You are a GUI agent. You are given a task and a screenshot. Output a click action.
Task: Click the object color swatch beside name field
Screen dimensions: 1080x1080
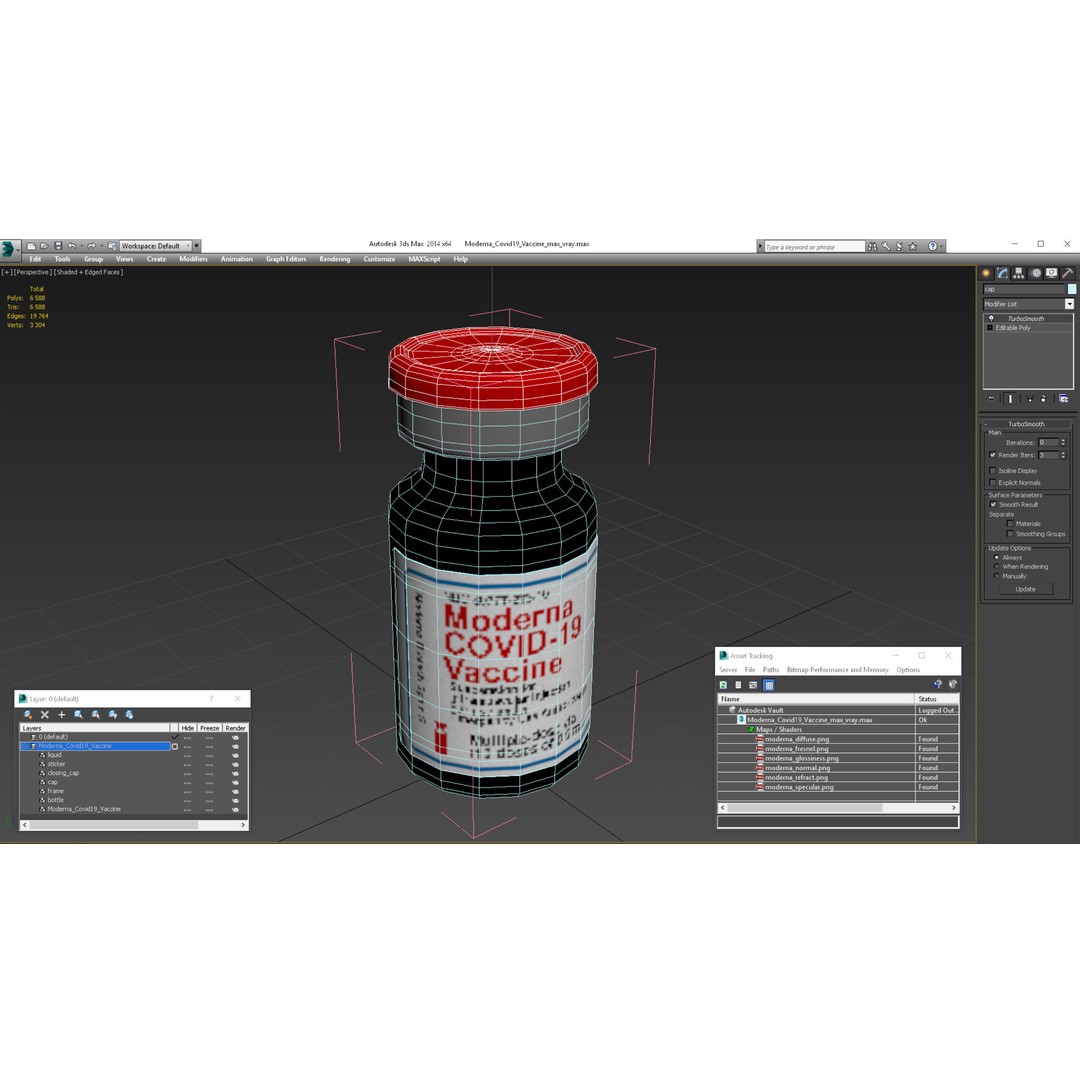(1072, 289)
